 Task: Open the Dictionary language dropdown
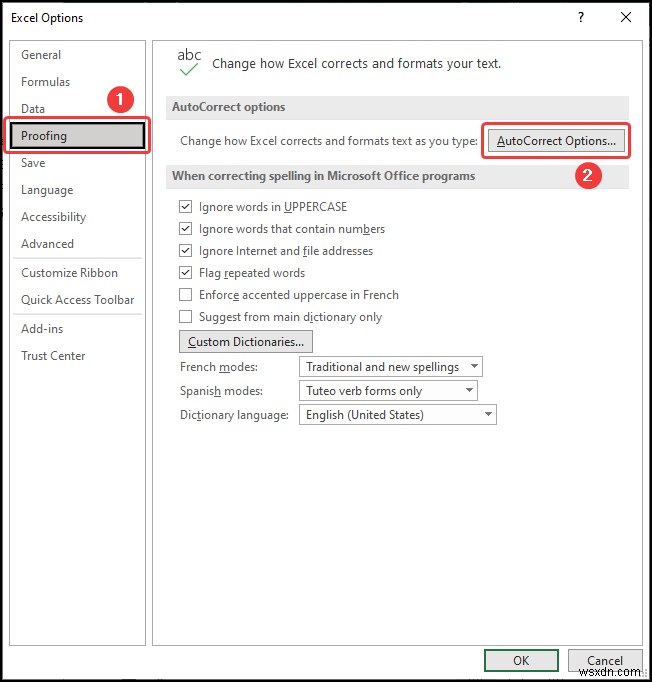click(x=398, y=415)
